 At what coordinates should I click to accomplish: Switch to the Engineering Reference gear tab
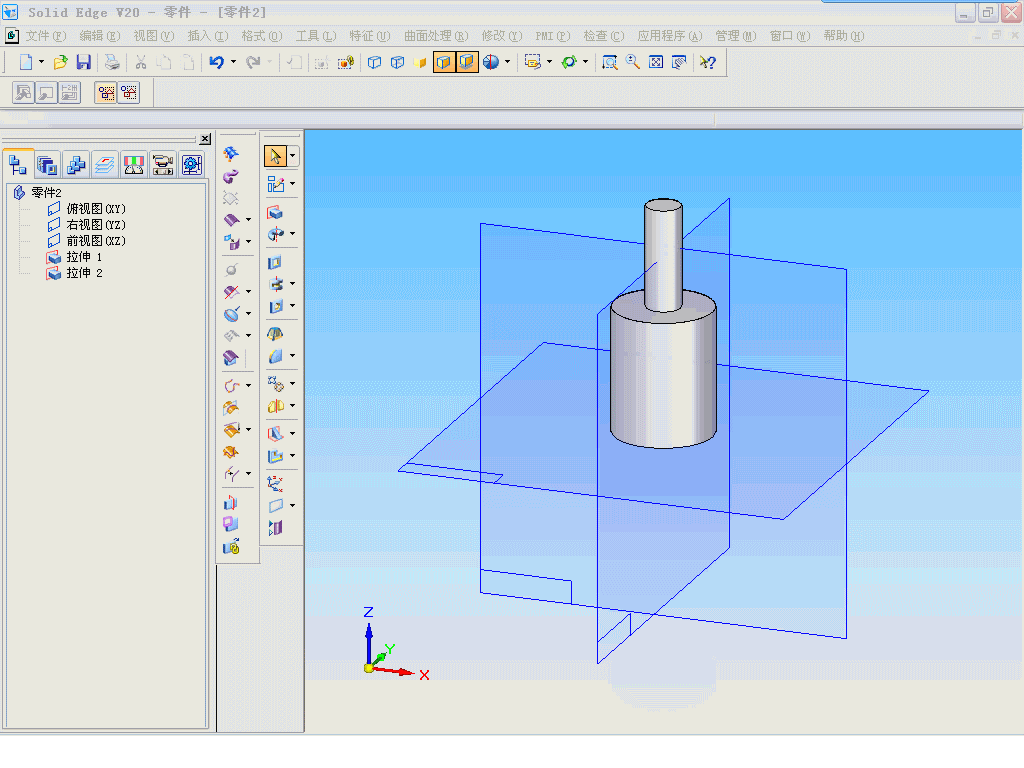pos(191,165)
